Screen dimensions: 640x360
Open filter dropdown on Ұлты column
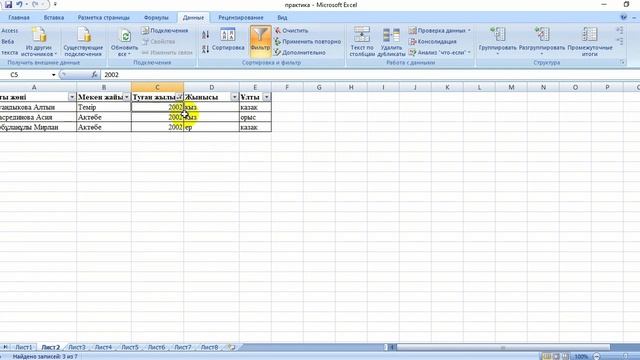pyautogui.click(x=266, y=97)
